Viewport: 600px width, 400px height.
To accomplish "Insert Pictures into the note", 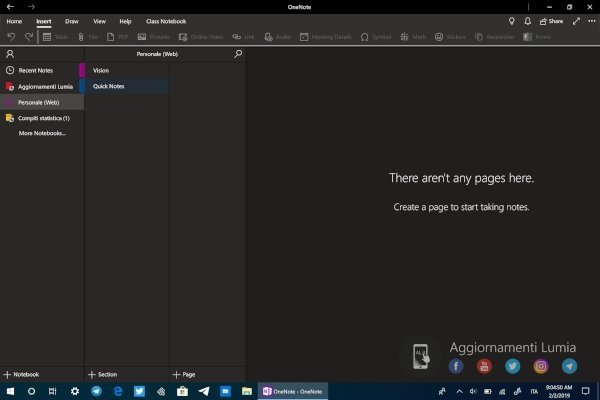I will (x=153, y=37).
